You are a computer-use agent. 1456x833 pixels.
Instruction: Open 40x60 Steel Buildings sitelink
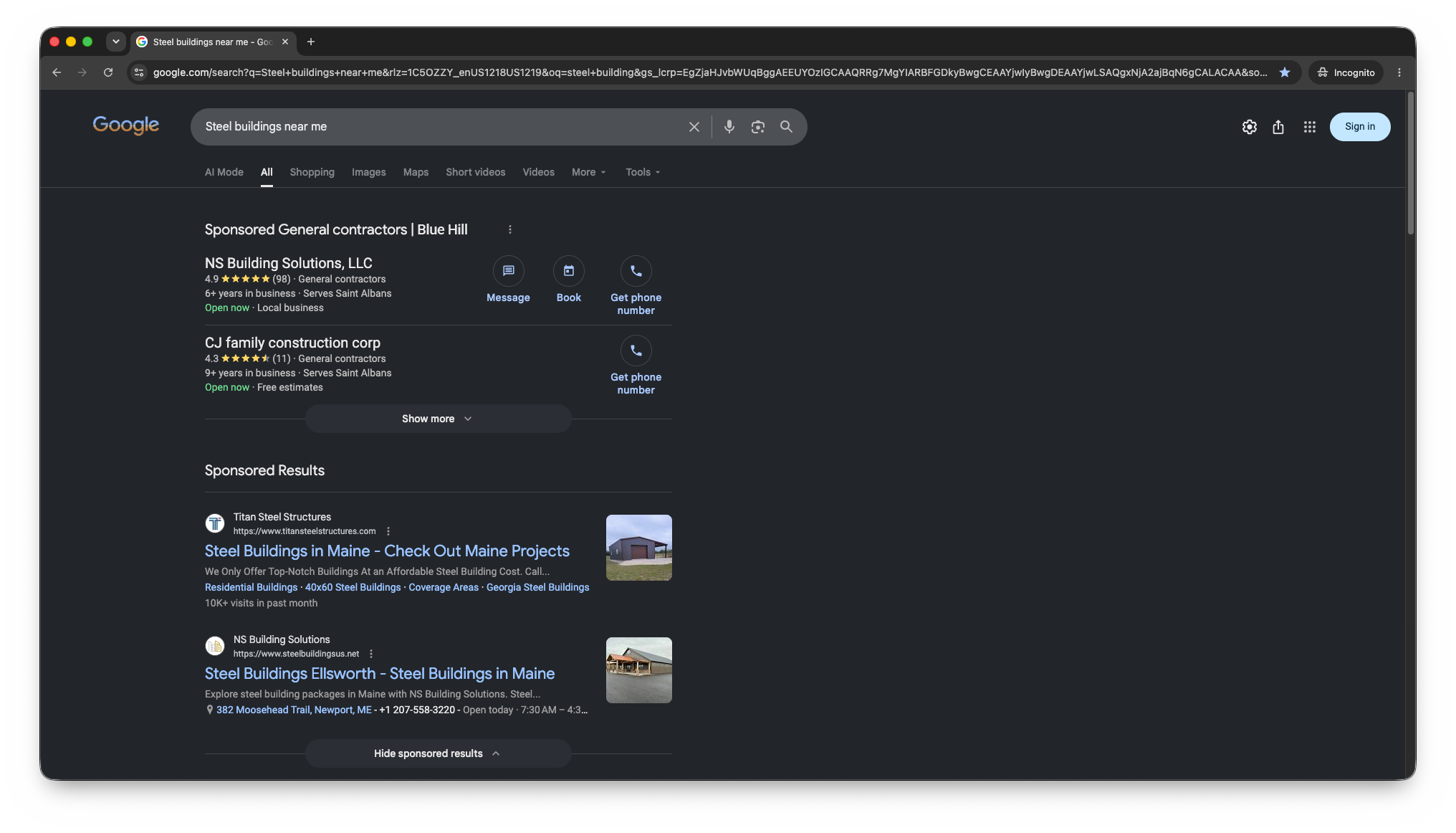[x=353, y=587]
